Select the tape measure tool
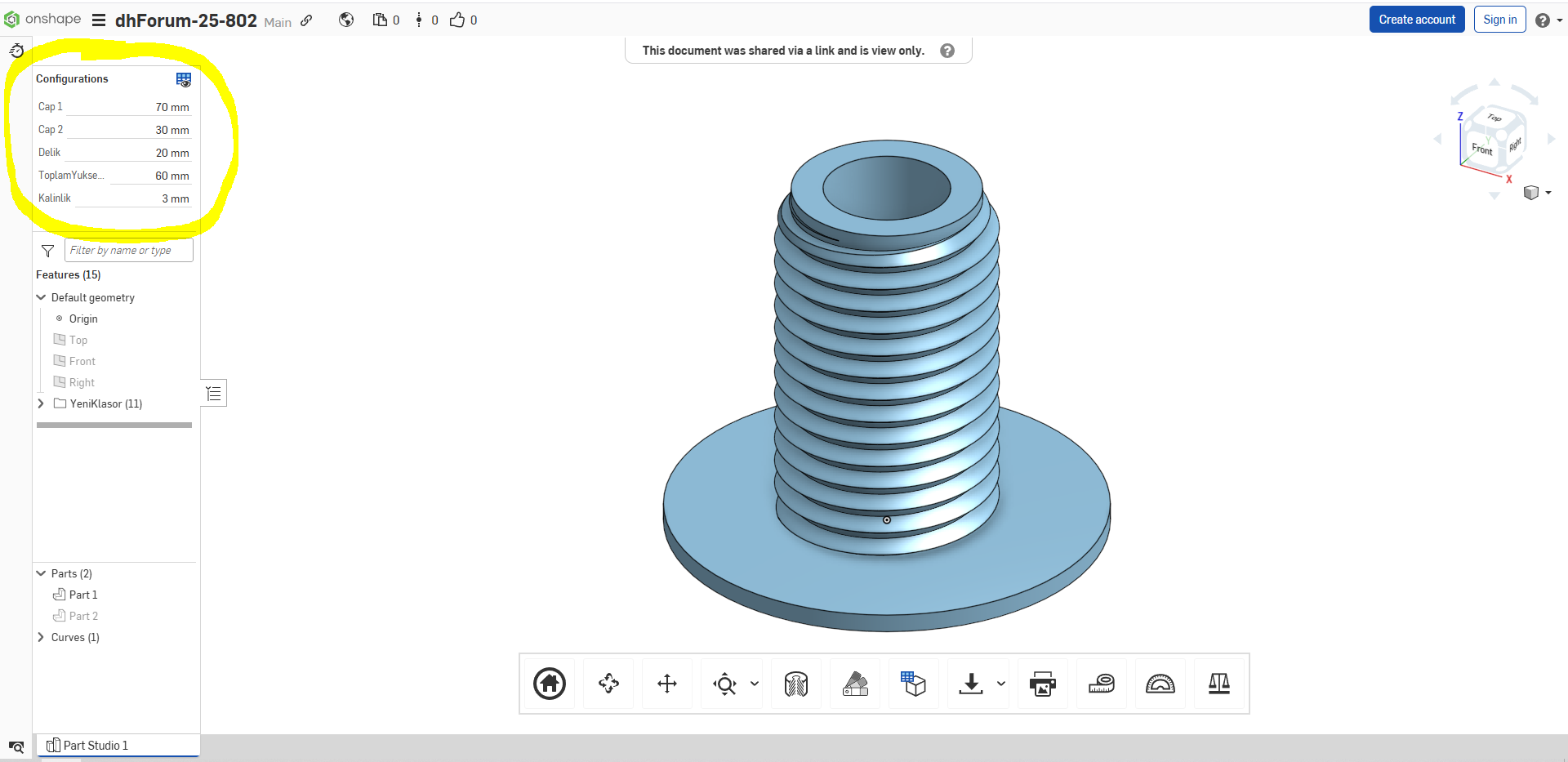 point(1102,684)
